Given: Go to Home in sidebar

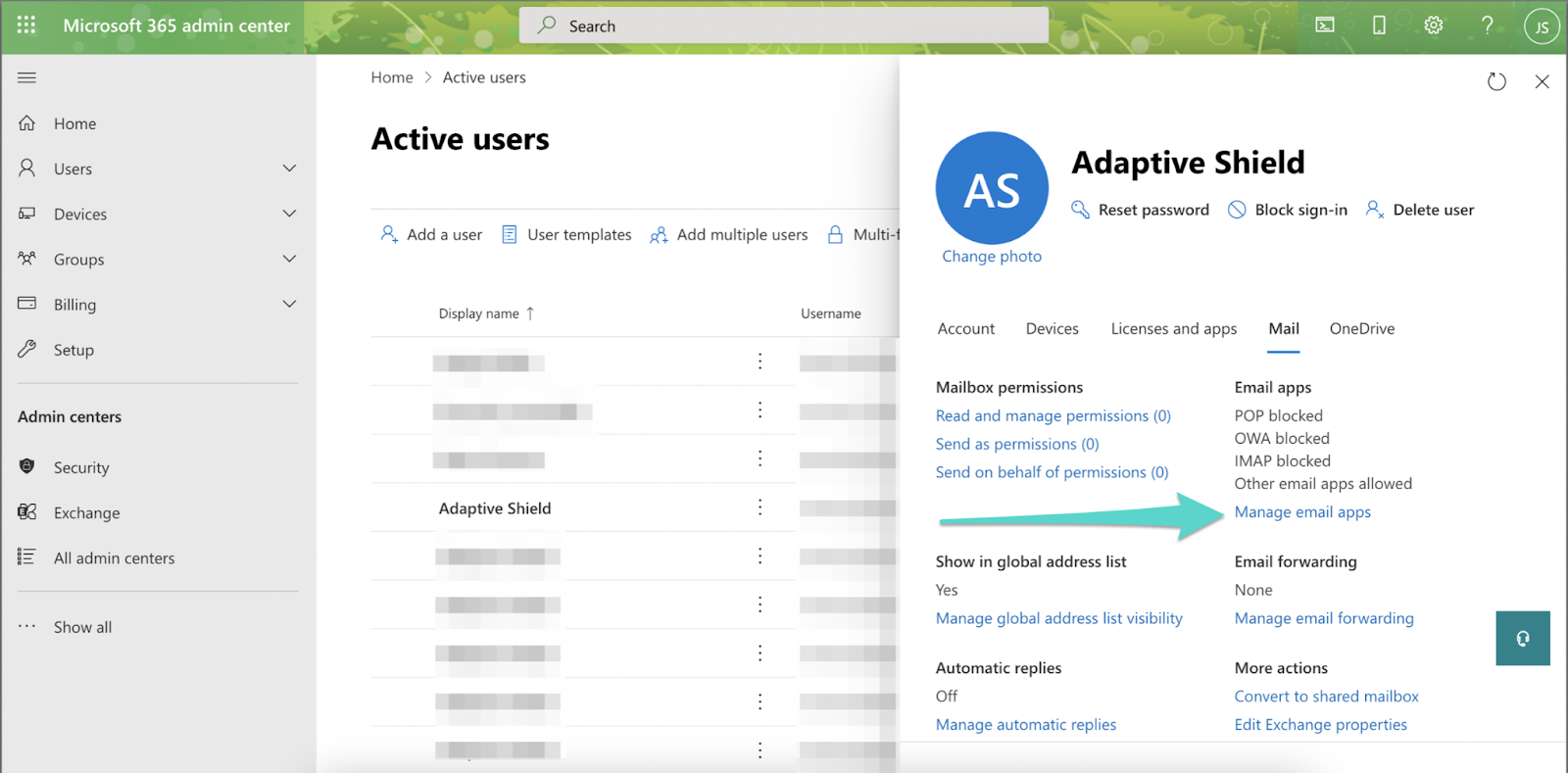Looking at the screenshot, I should [74, 123].
